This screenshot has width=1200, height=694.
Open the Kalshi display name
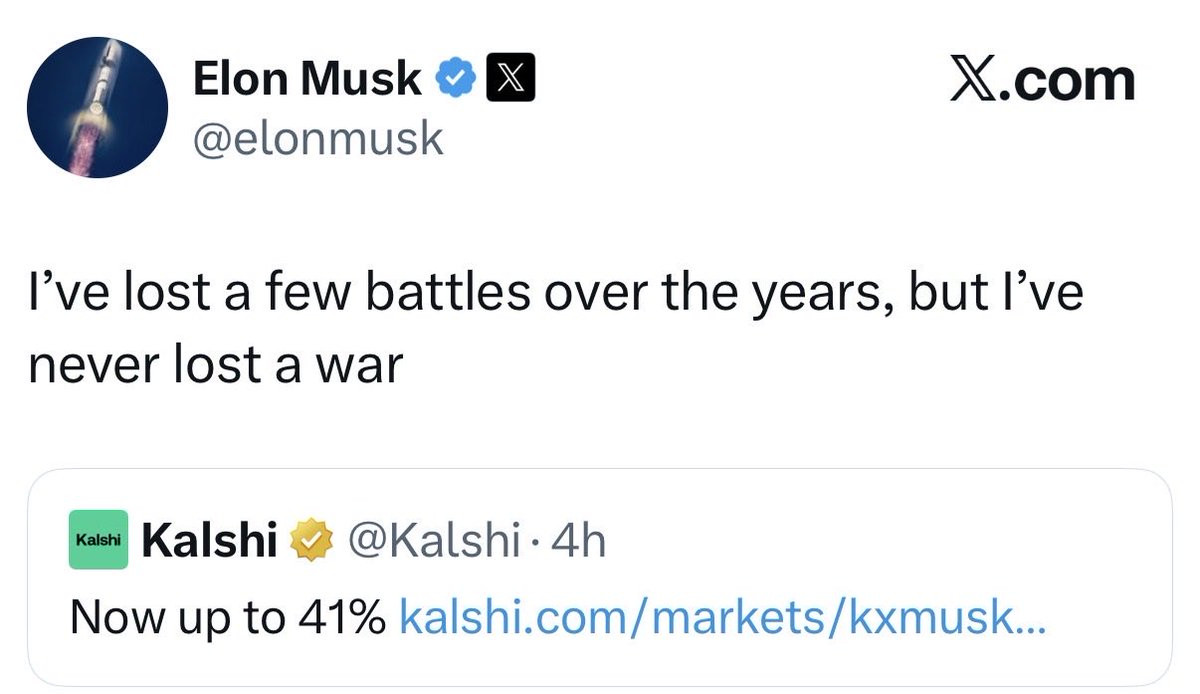(210, 541)
